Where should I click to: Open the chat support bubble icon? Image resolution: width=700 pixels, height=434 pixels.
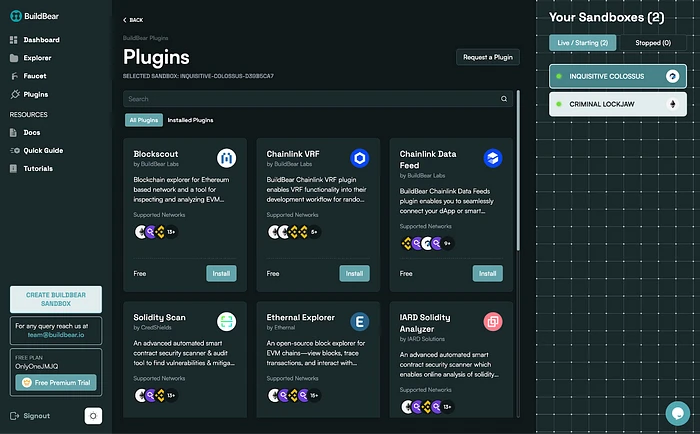click(x=678, y=411)
